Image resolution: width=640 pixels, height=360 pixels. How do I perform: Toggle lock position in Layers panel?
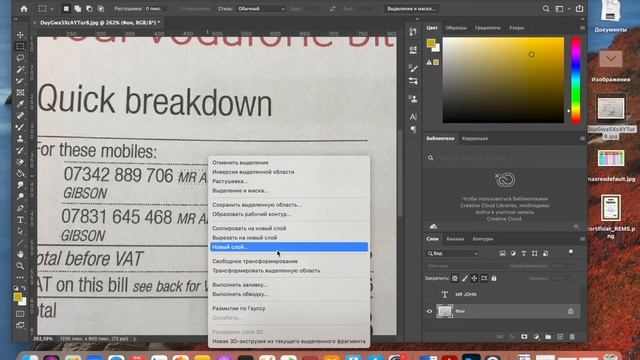click(474, 278)
